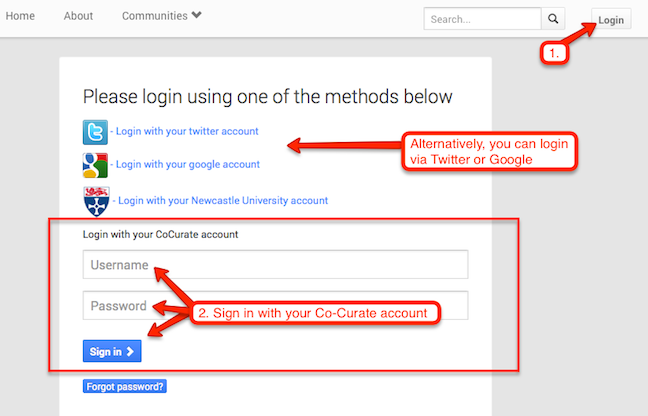Go to the Home menu item
Viewport: 648px width, 416px height.
click(20, 16)
